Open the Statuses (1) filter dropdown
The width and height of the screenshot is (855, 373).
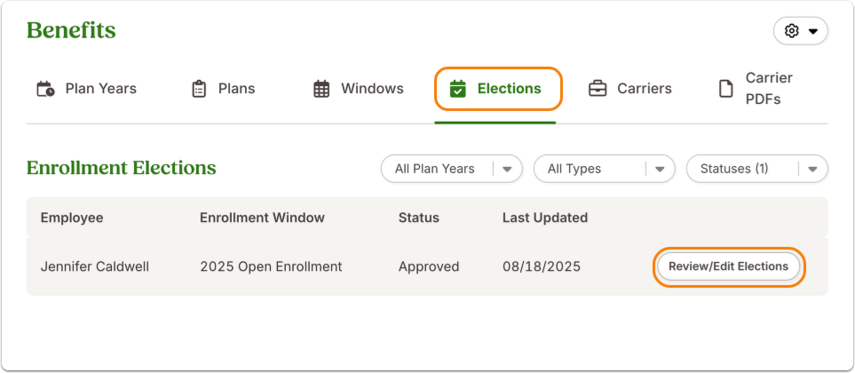757,169
